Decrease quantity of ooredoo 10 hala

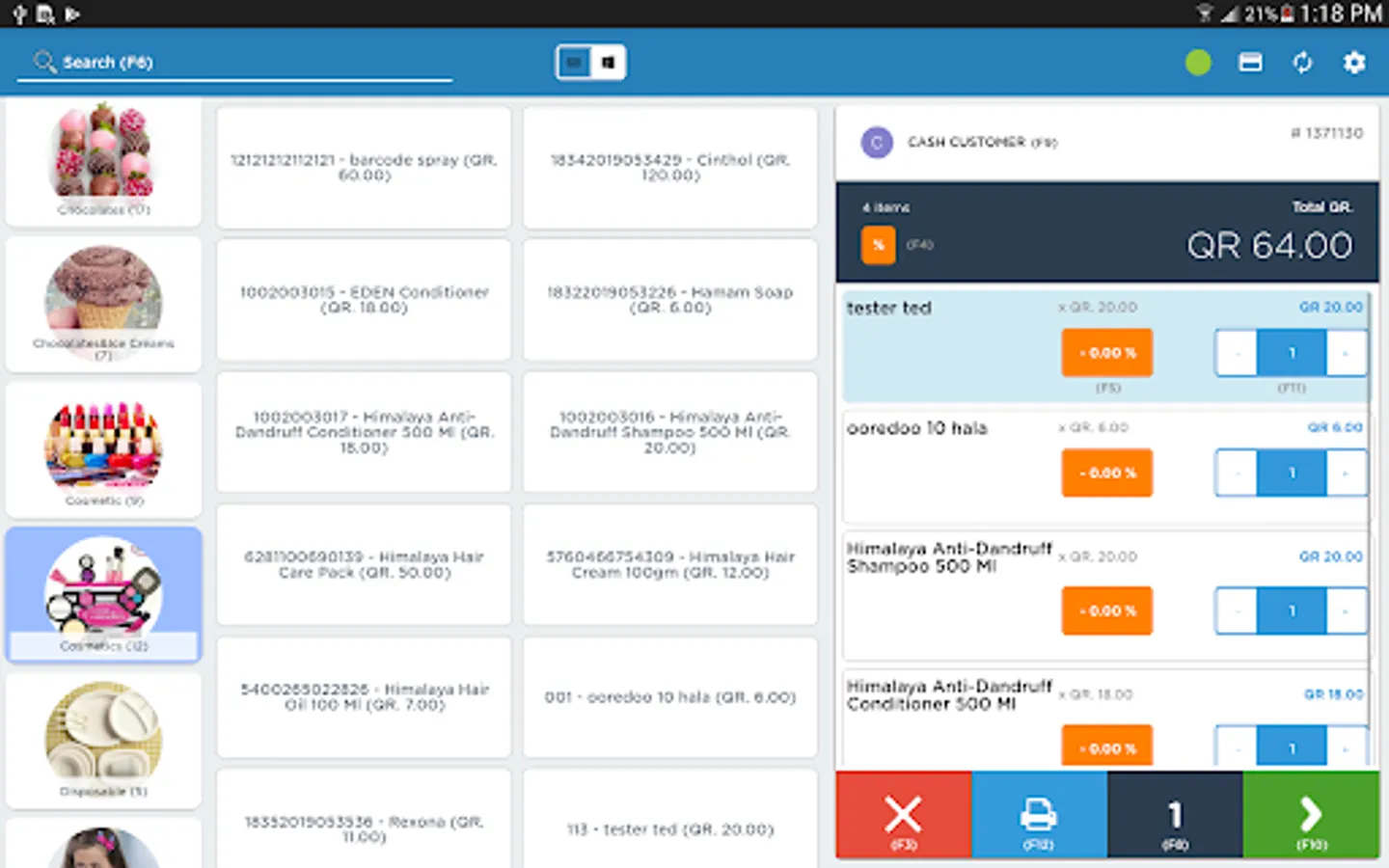pos(1236,473)
